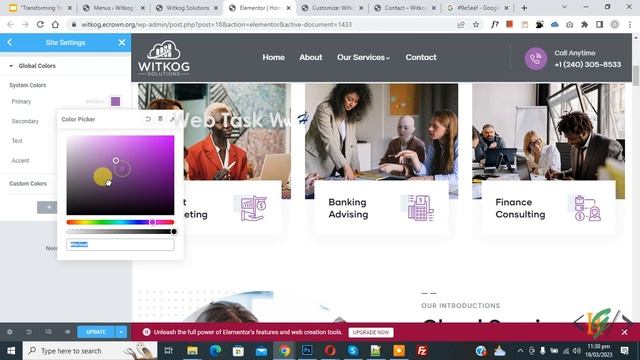Reload the page
Image resolution: width=640 pixels, height=360 pixels.
coord(40,24)
